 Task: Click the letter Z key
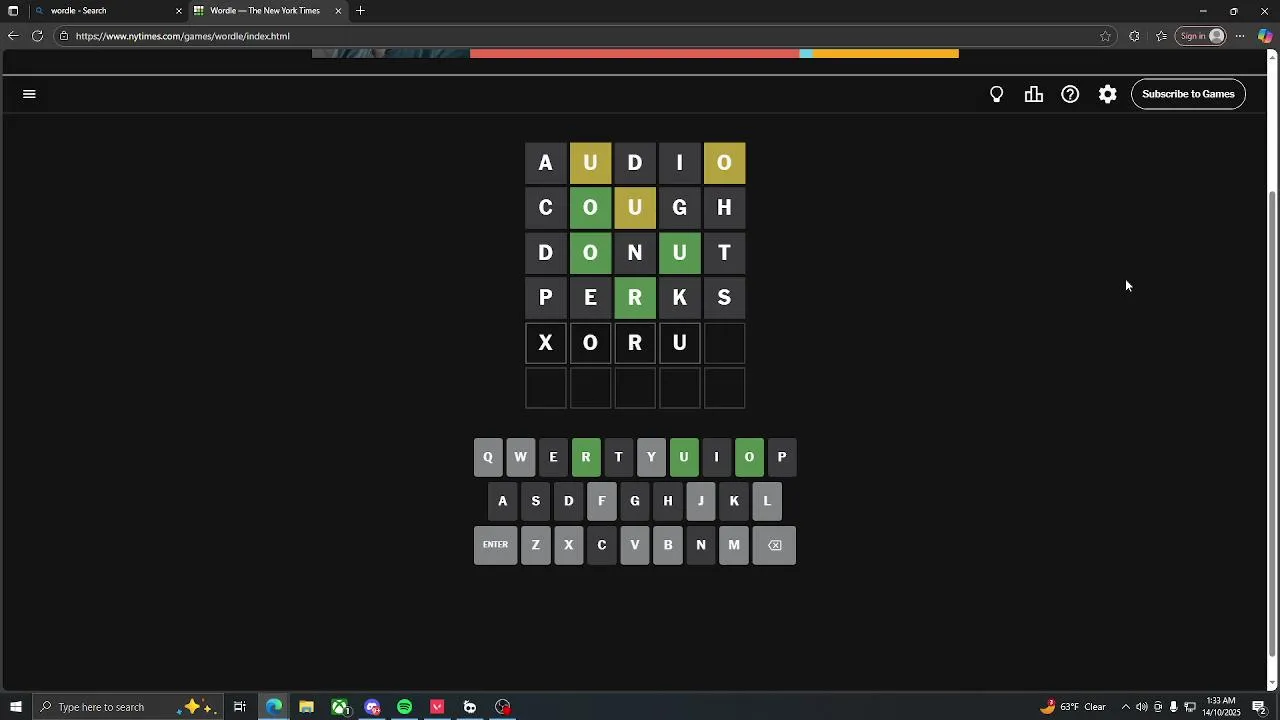(x=536, y=545)
